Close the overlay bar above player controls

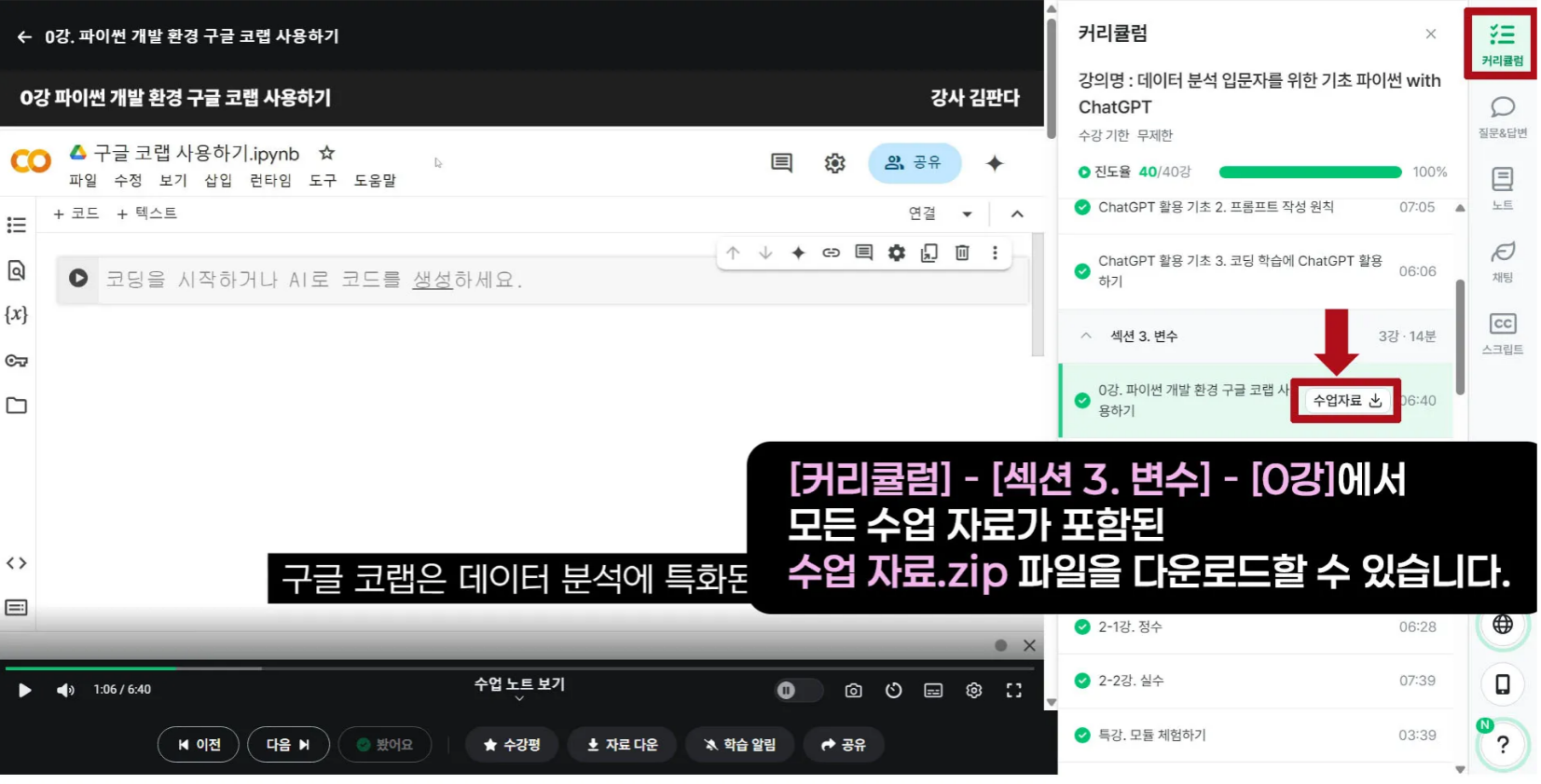tap(1029, 646)
